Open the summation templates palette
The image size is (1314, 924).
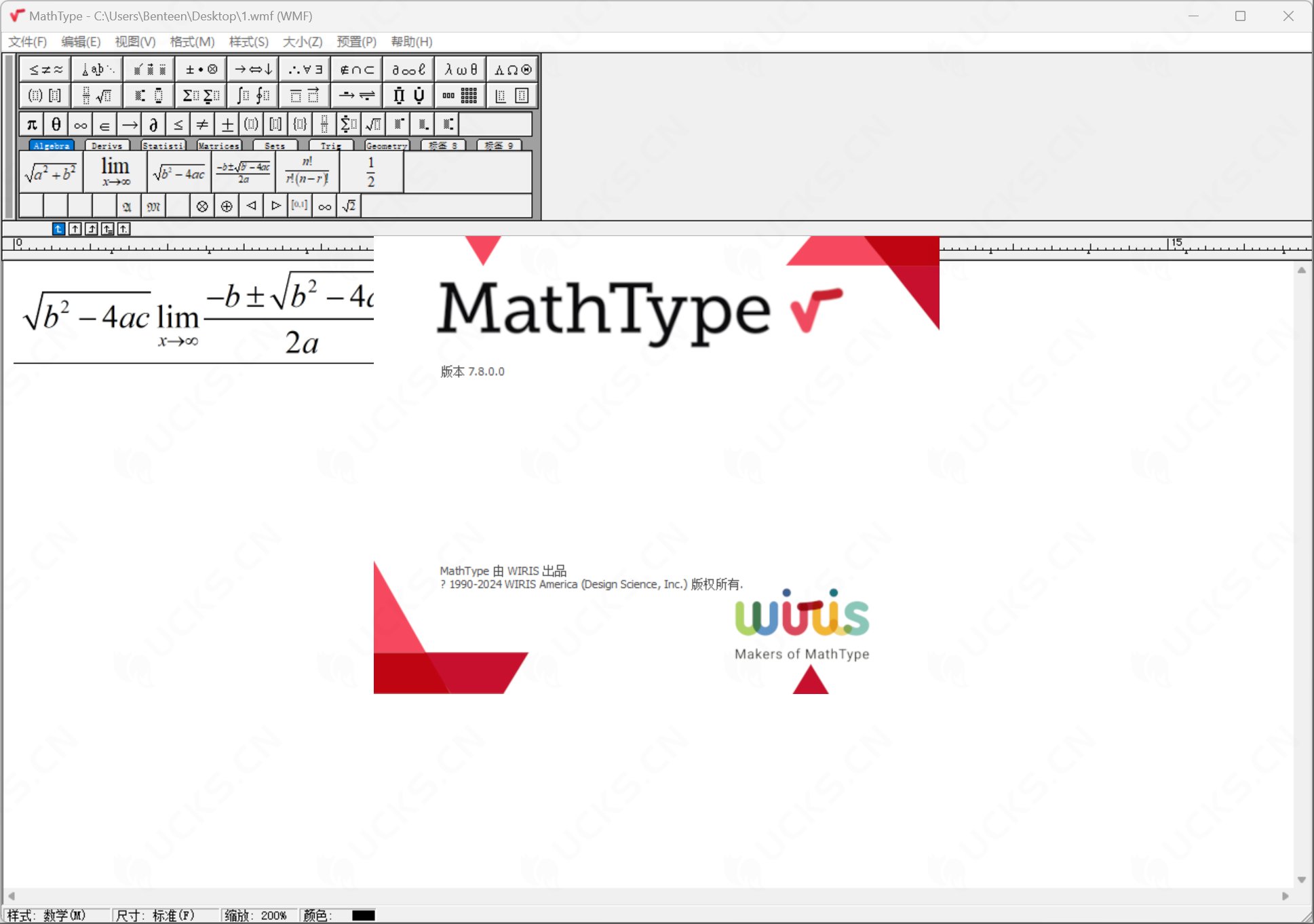tap(201, 96)
